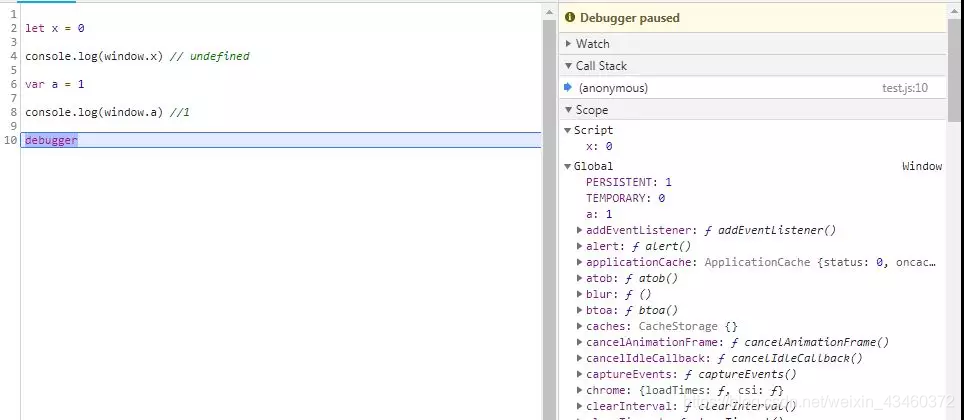964x420 pixels.
Task: Expand the Watch section
Action: [568, 44]
